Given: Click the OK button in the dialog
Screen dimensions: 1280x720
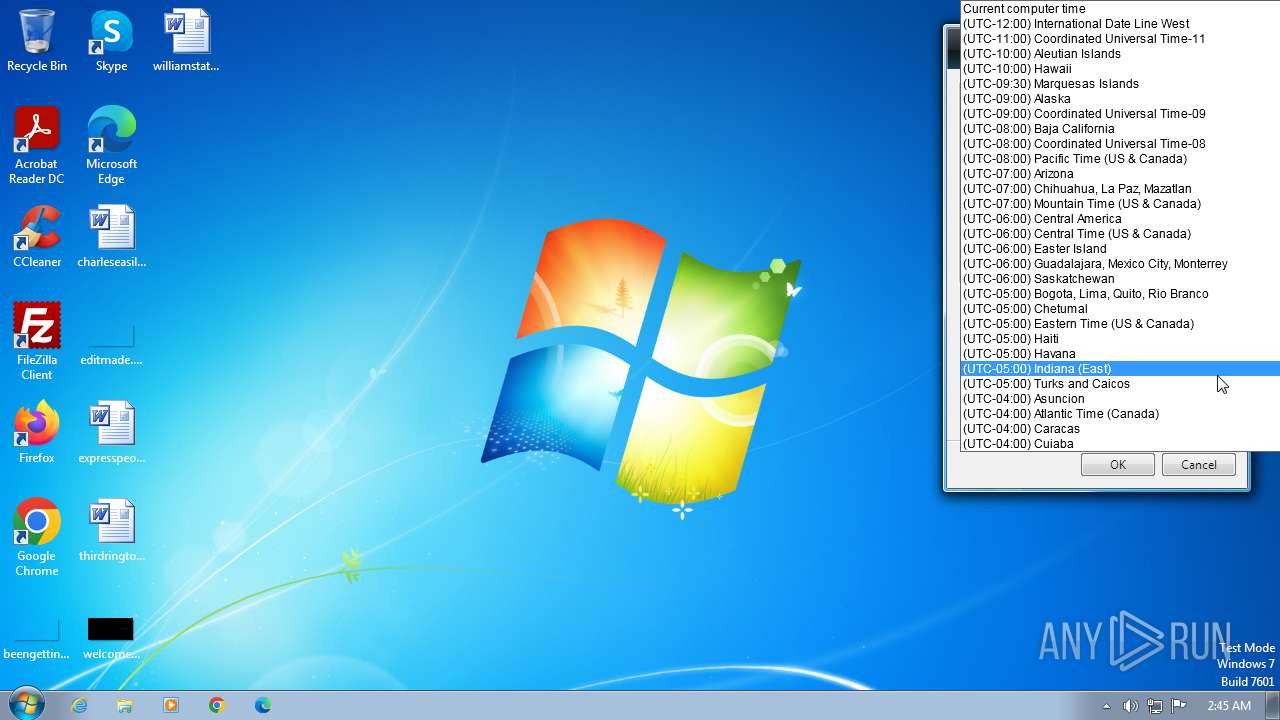Looking at the screenshot, I should pyautogui.click(x=1118, y=465).
